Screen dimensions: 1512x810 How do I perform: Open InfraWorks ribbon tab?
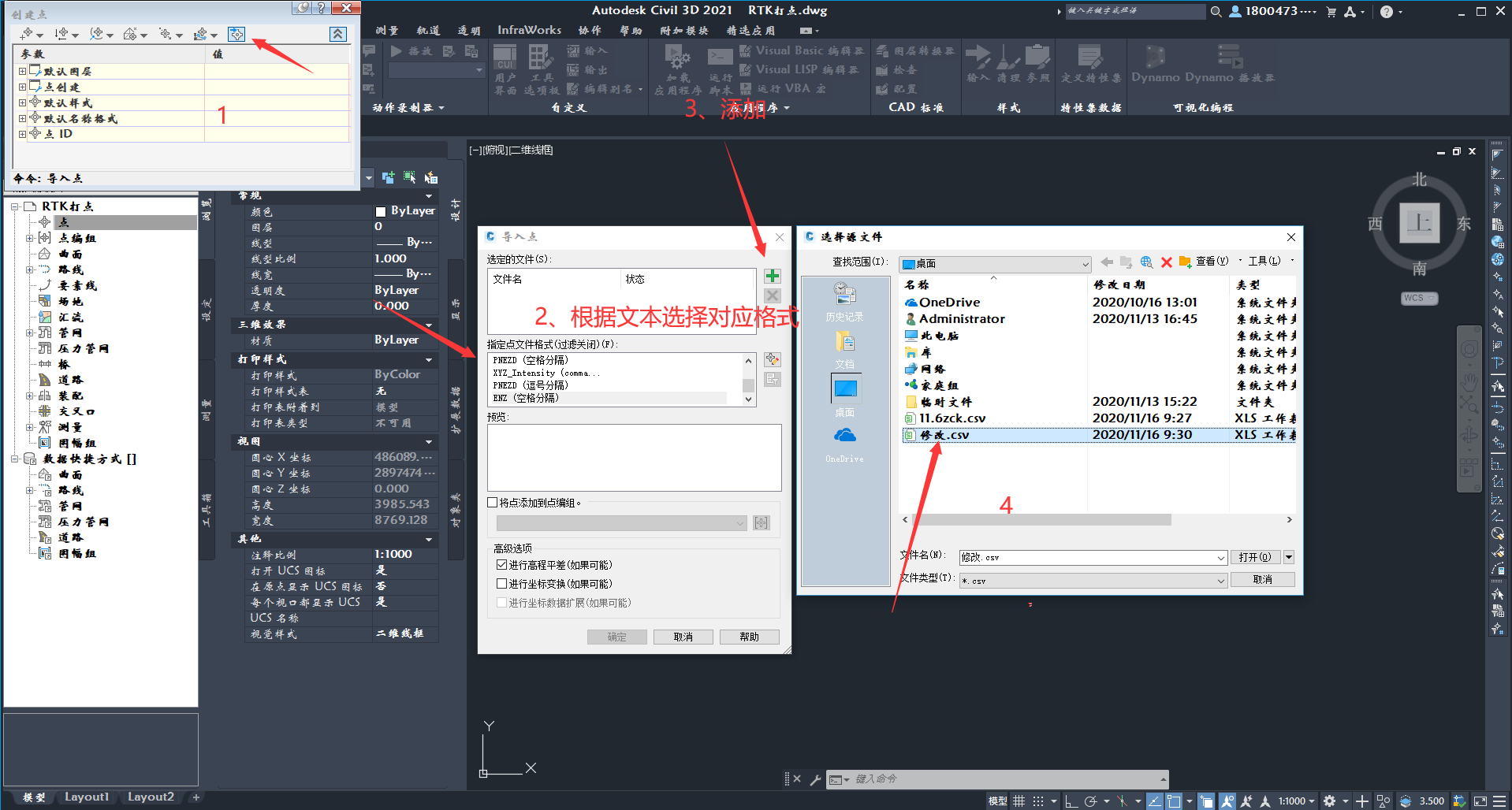(x=529, y=30)
